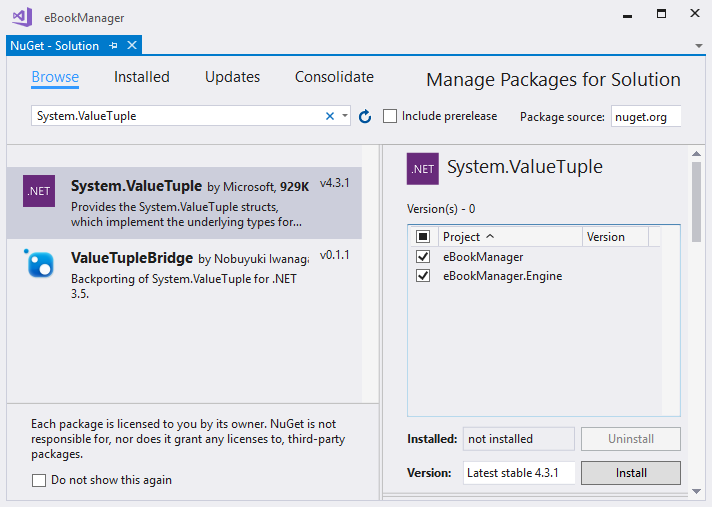Click the Version(s) - 0 label
This screenshot has width=712, height=507.
point(441,209)
